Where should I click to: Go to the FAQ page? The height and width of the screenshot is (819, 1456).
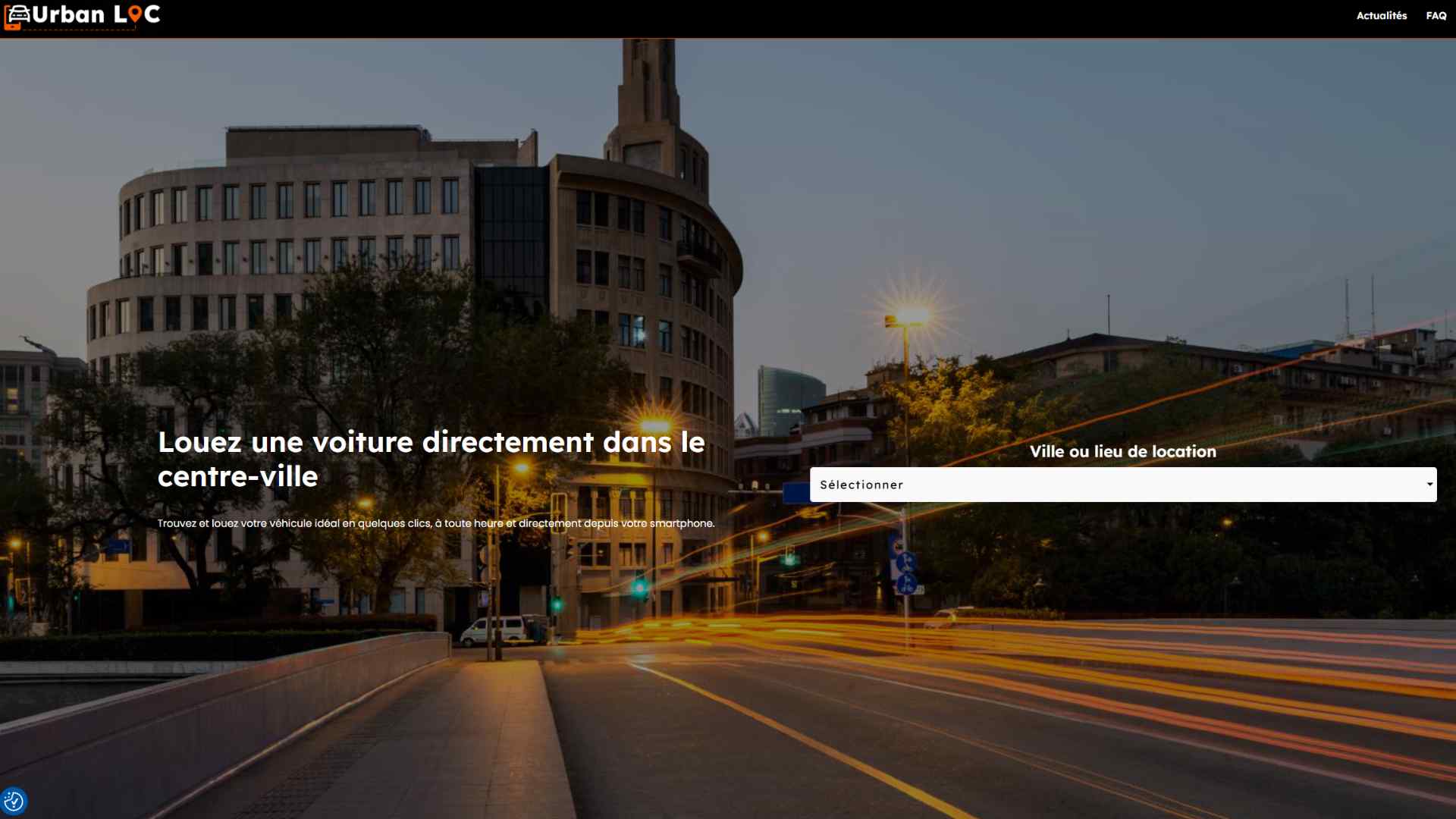pyautogui.click(x=1436, y=15)
